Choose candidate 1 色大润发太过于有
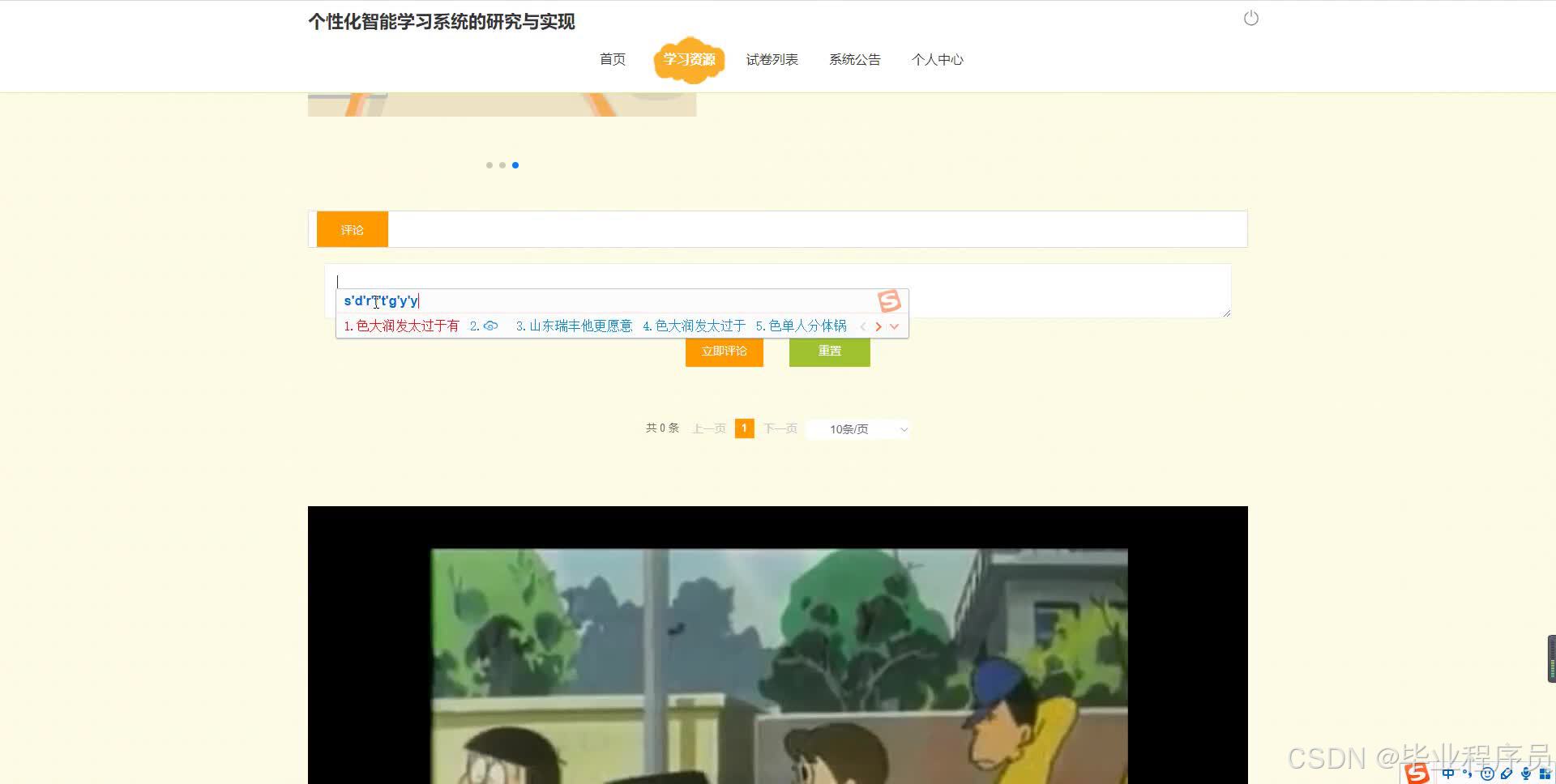 tap(401, 326)
